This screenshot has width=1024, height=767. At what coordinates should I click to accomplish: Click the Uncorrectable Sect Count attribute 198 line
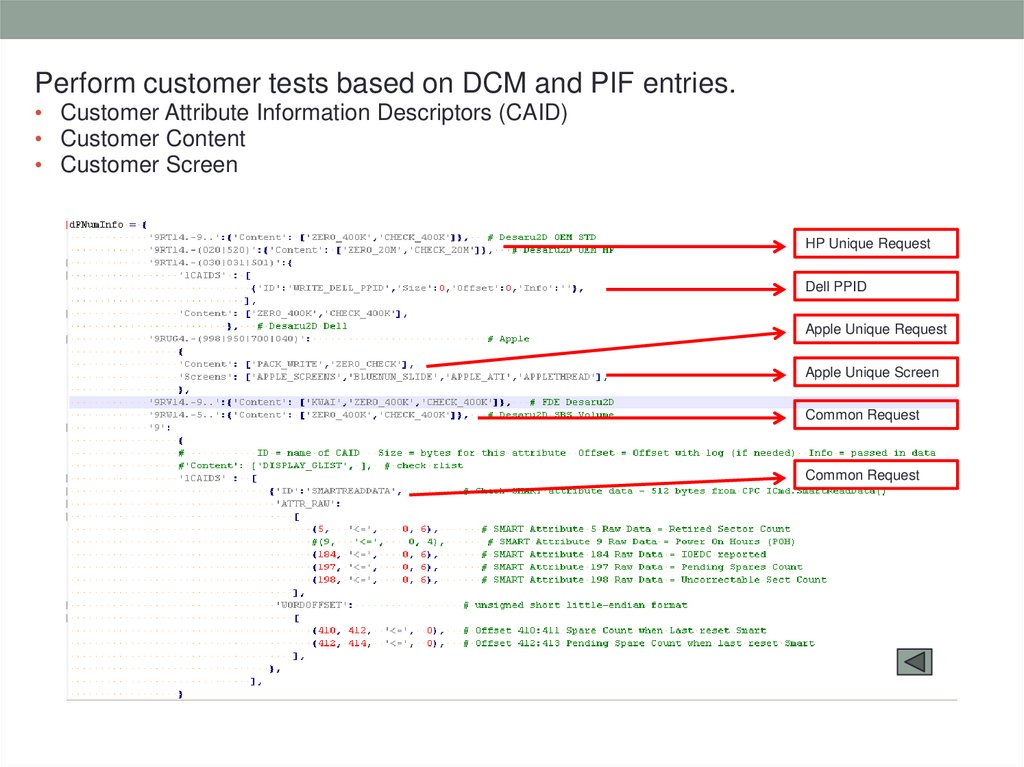pyautogui.click(x=569, y=579)
